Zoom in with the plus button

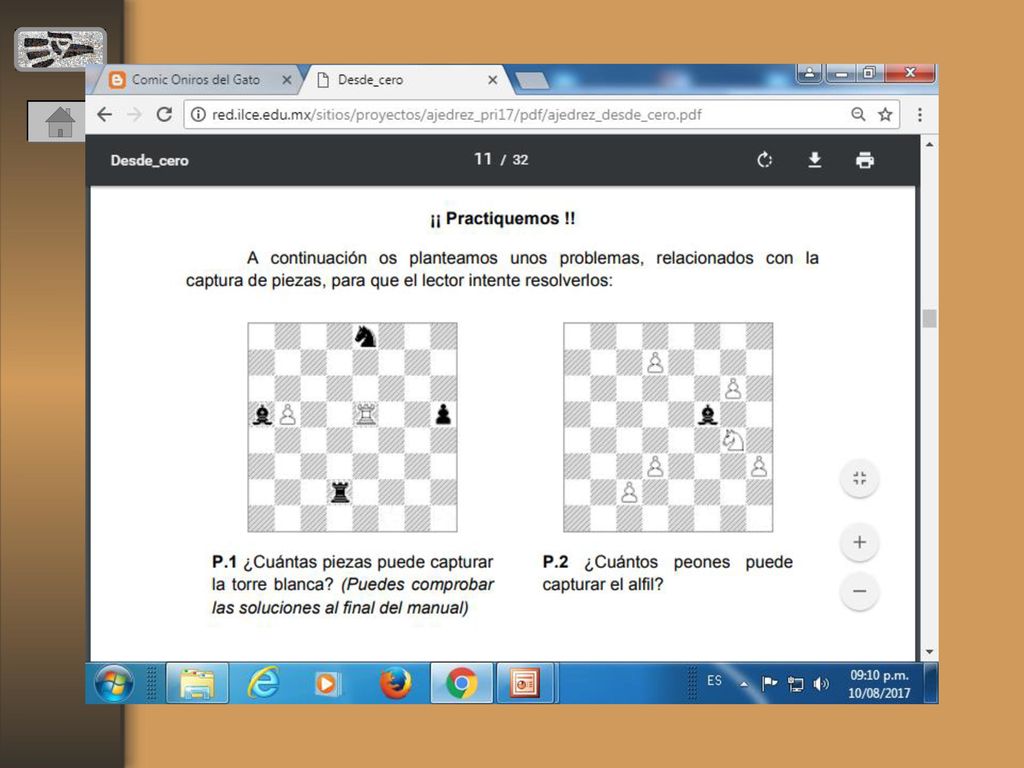(x=859, y=542)
